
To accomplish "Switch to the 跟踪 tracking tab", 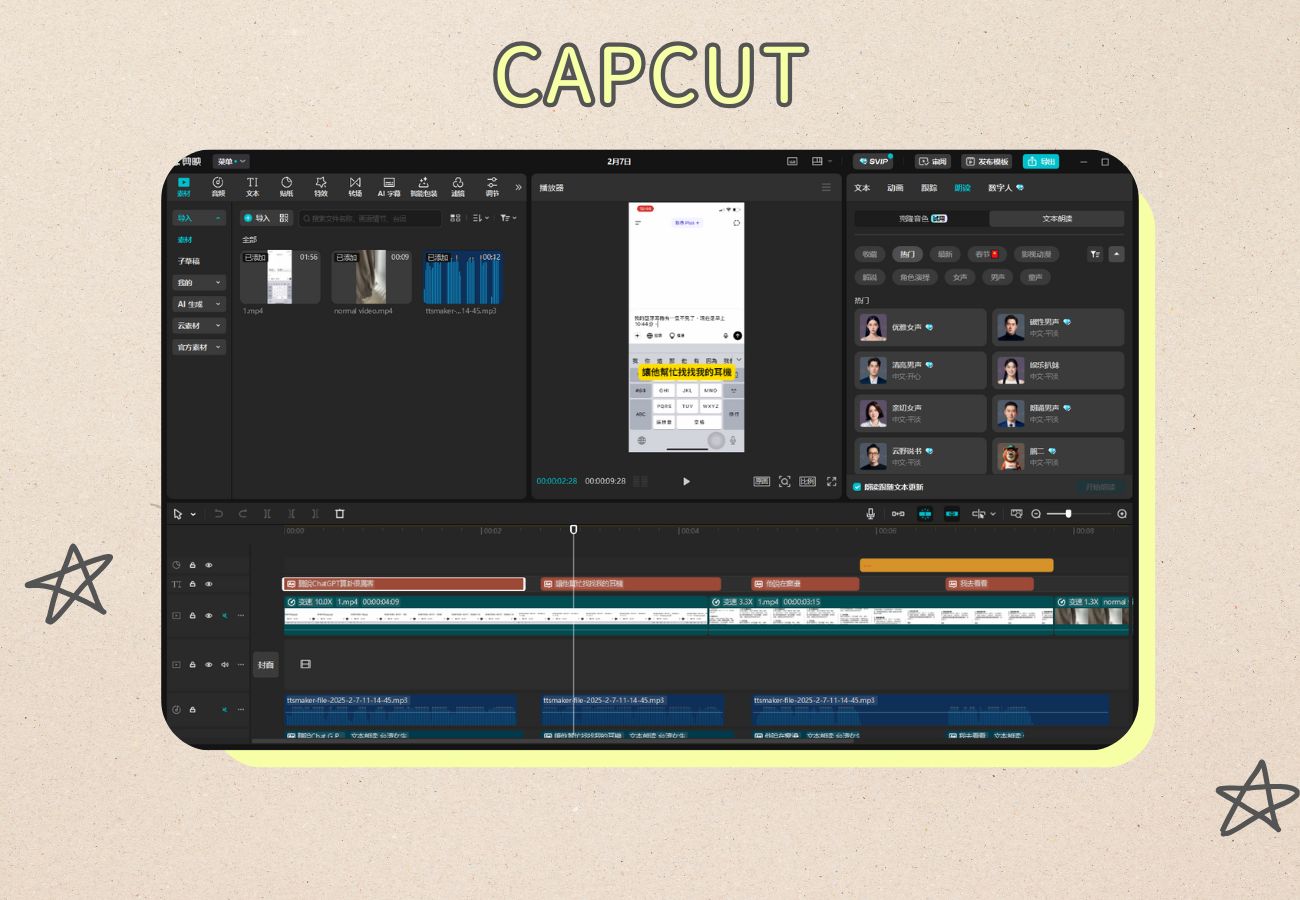I will tap(929, 187).
